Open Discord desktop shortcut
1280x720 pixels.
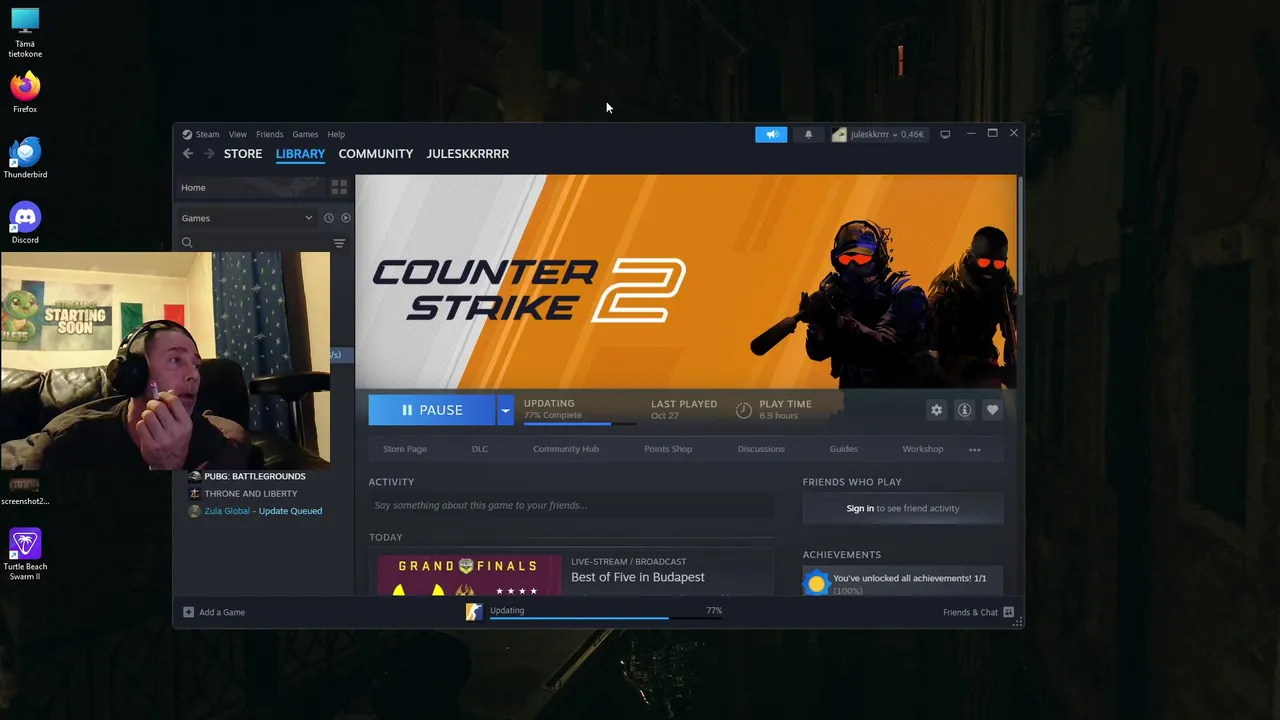(25, 222)
